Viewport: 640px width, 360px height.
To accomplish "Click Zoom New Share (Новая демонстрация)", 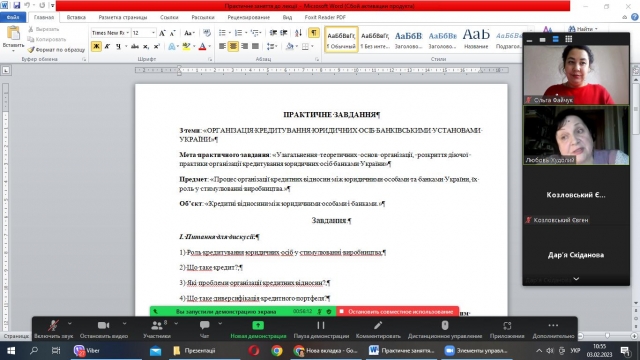I will (258, 329).
